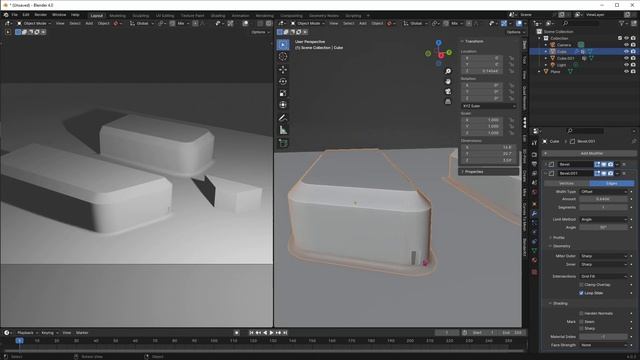Select the Scale tool in right viewport toolbar

click(x=282, y=93)
